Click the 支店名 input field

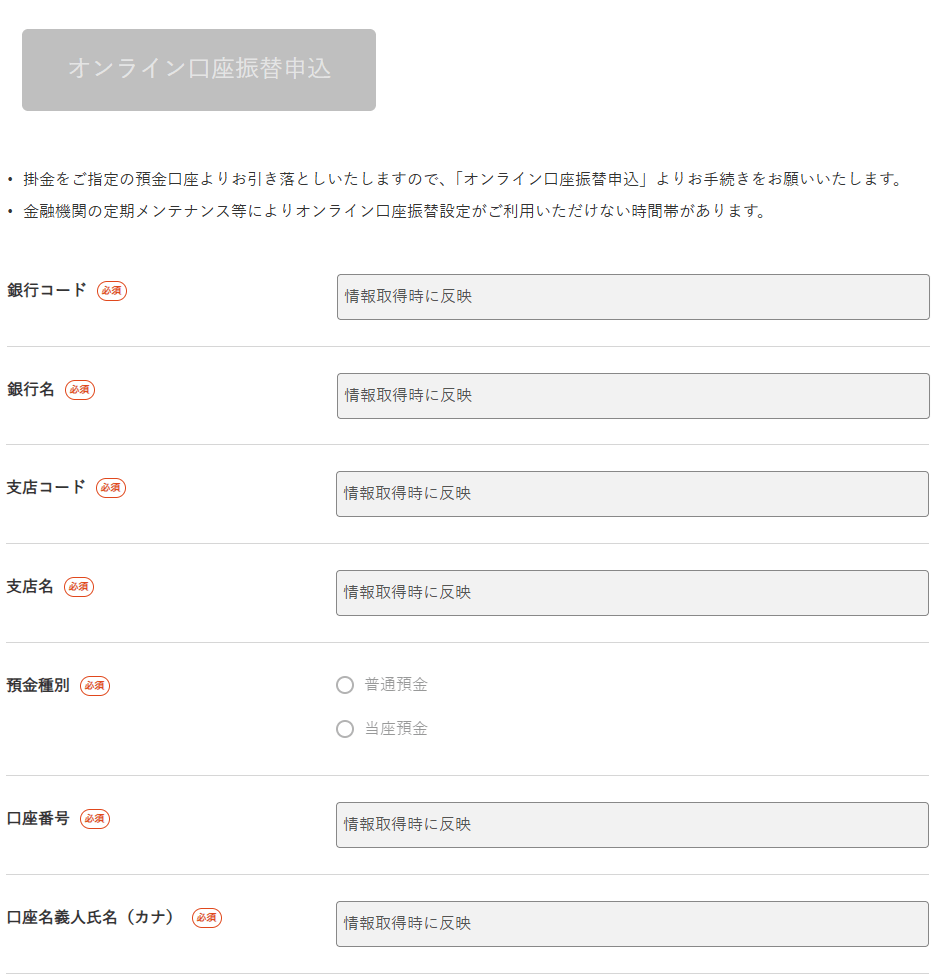coord(632,593)
